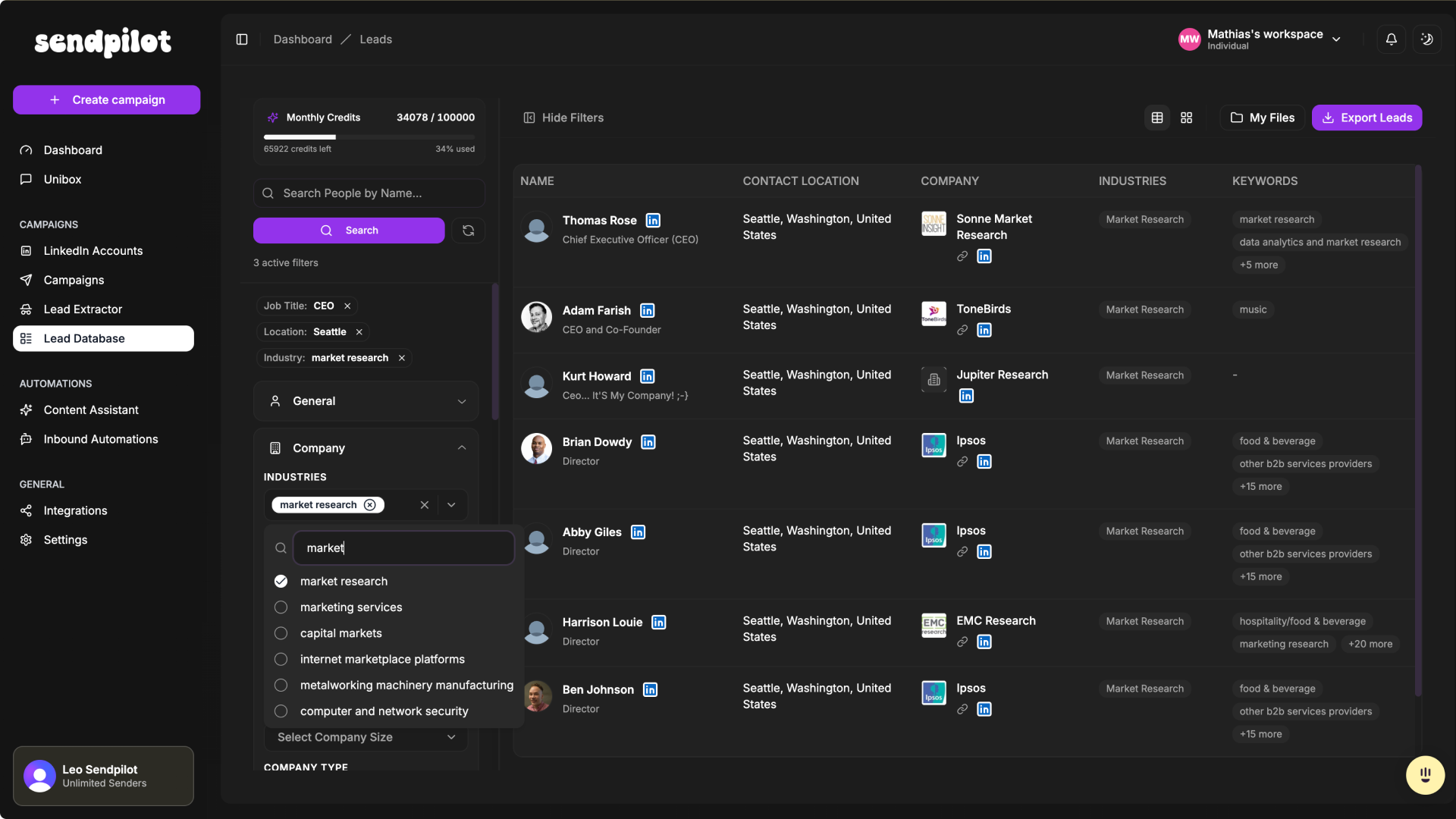This screenshot has height=819, width=1456.
Task: Open Thomas Rose's LinkedIn profile icon
Action: pos(653,221)
